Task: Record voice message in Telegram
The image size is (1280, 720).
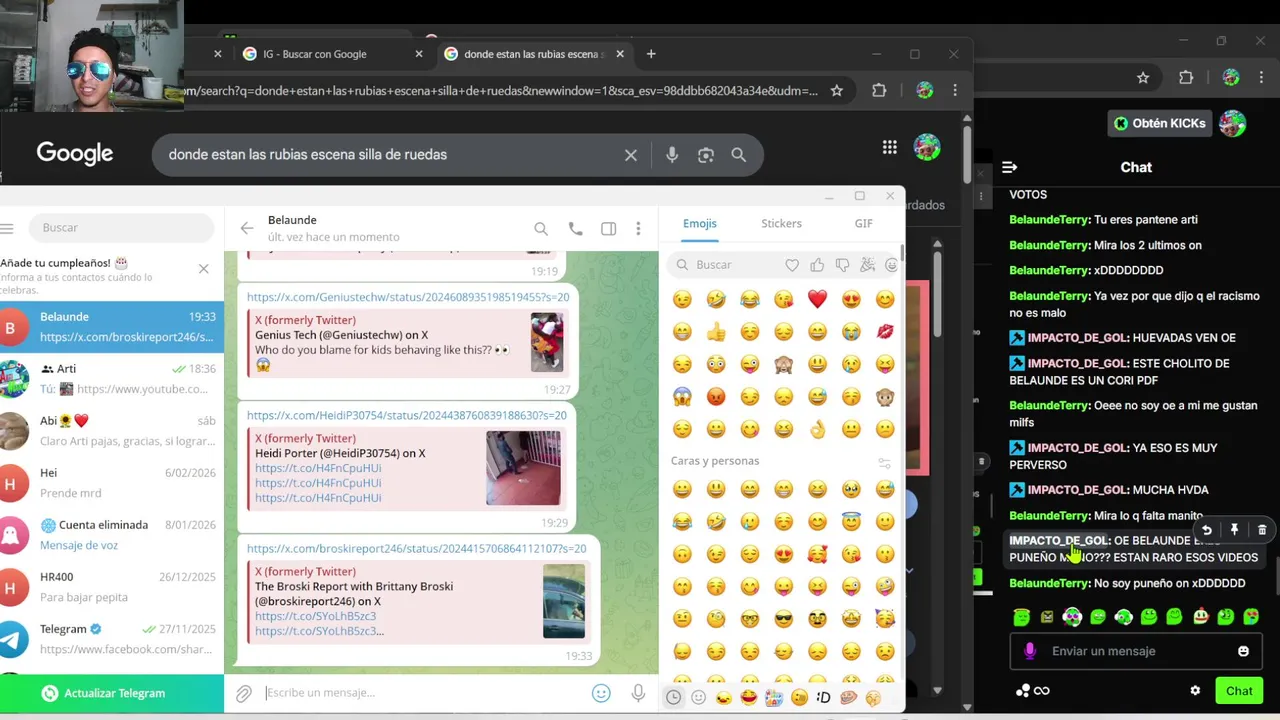Action: (x=638, y=693)
